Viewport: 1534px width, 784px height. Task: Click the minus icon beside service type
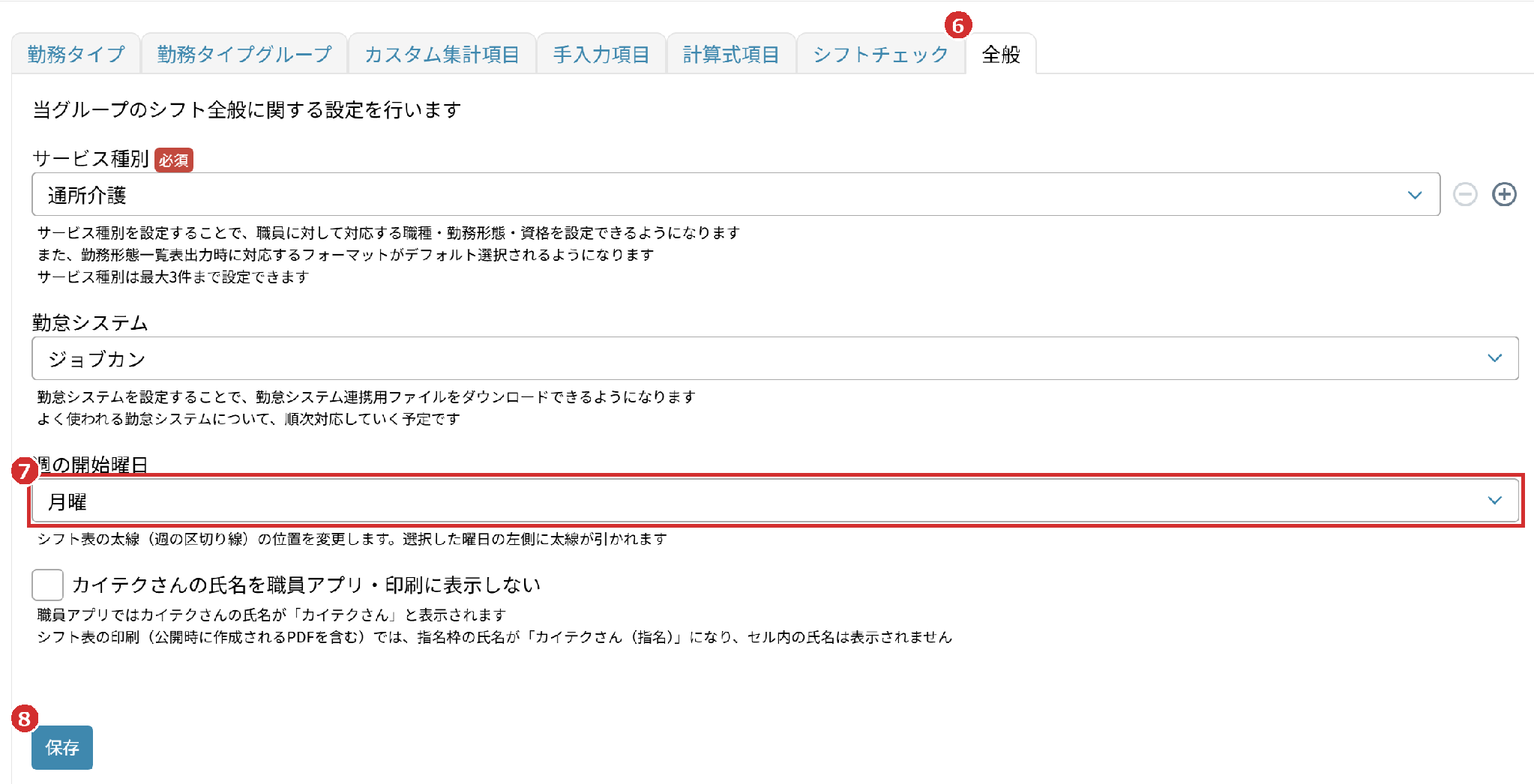click(1465, 194)
